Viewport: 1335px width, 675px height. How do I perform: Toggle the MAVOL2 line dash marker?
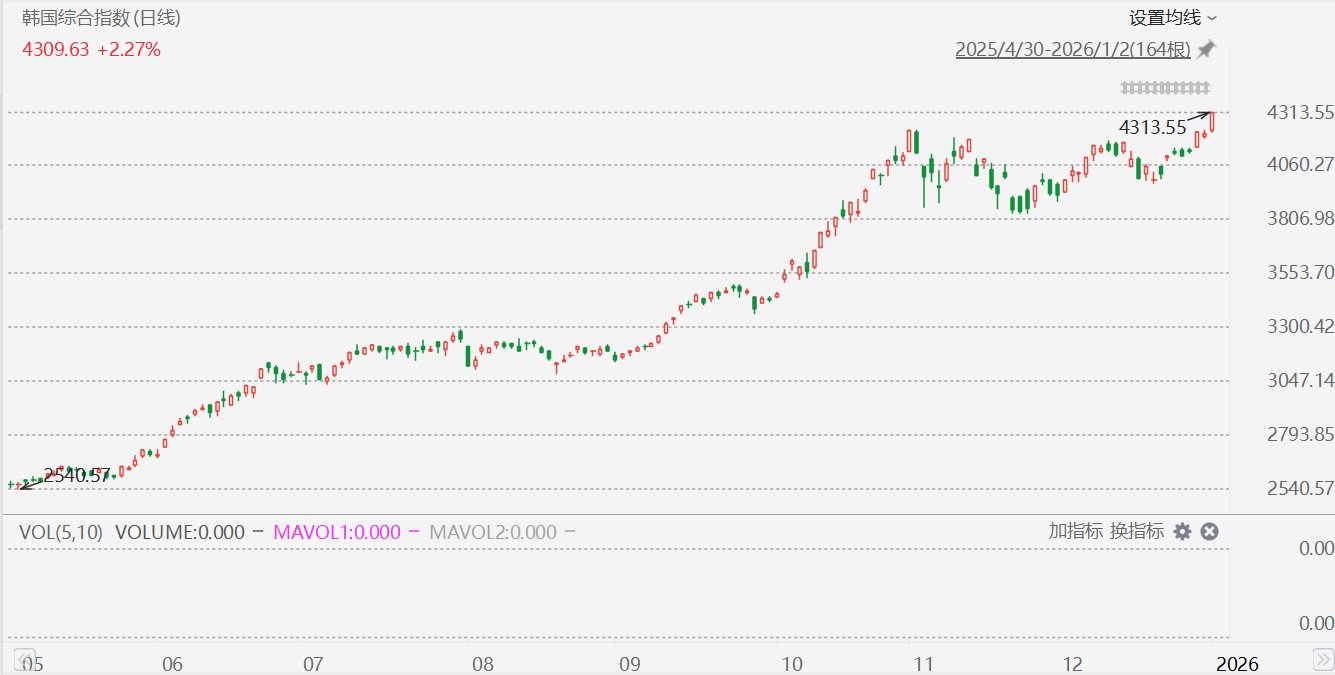[569, 532]
